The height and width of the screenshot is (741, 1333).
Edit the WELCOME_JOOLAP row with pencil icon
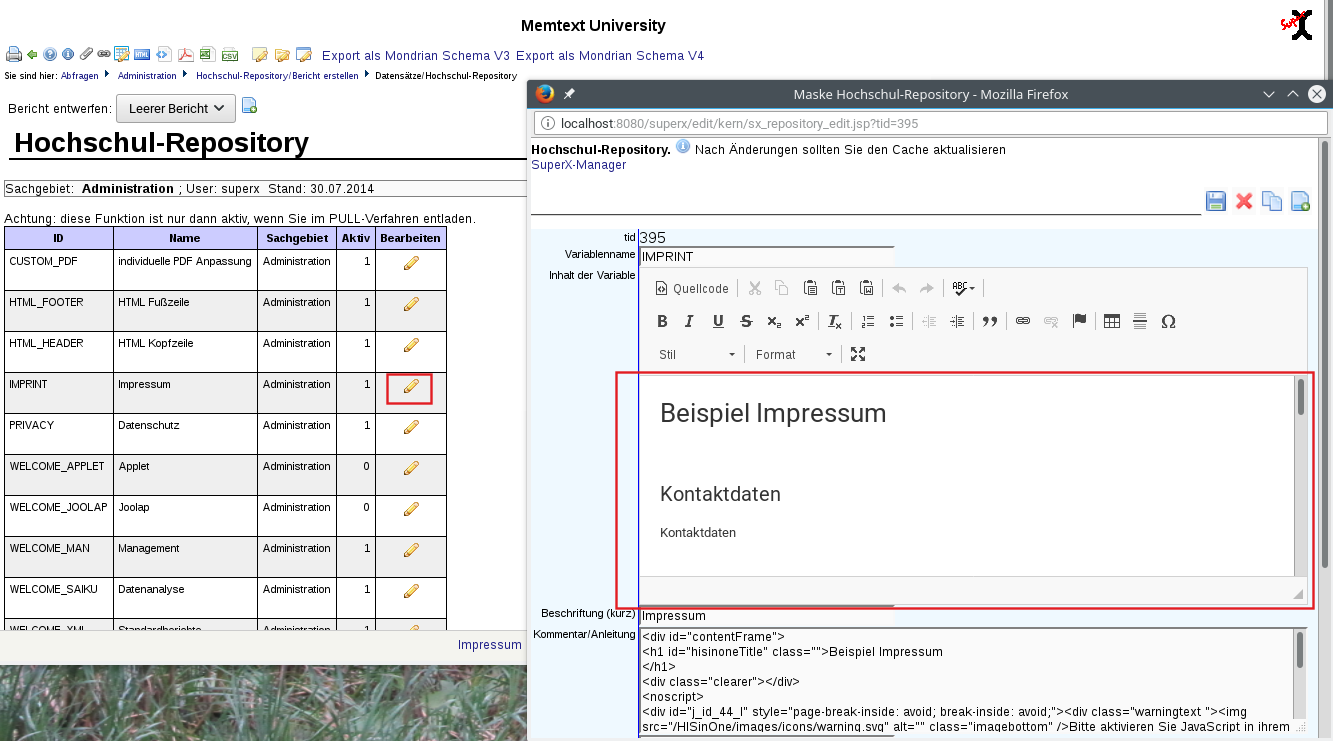[x=411, y=509]
